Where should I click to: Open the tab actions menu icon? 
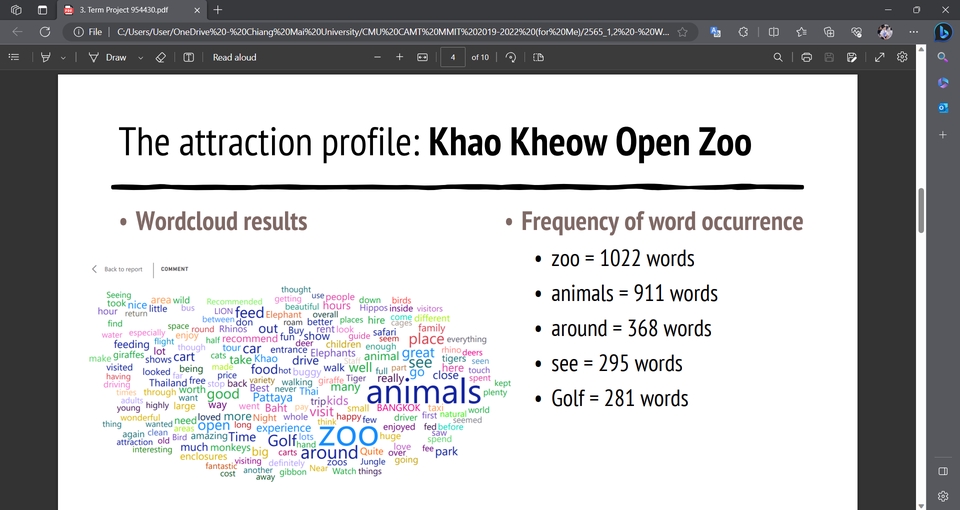coord(42,10)
